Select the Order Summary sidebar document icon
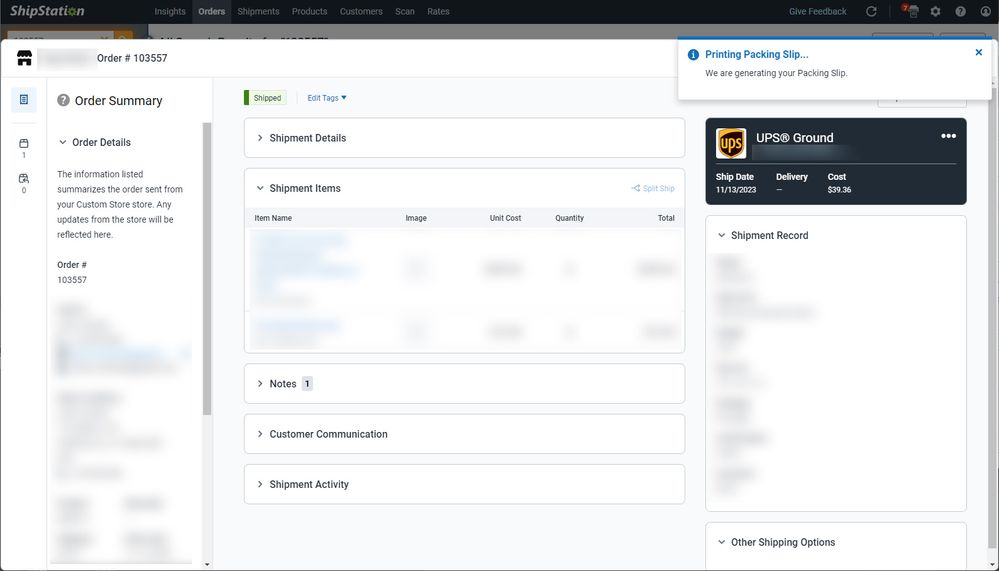Image resolution: width=999 pixels, height=571 pixels. click(24, 100)
